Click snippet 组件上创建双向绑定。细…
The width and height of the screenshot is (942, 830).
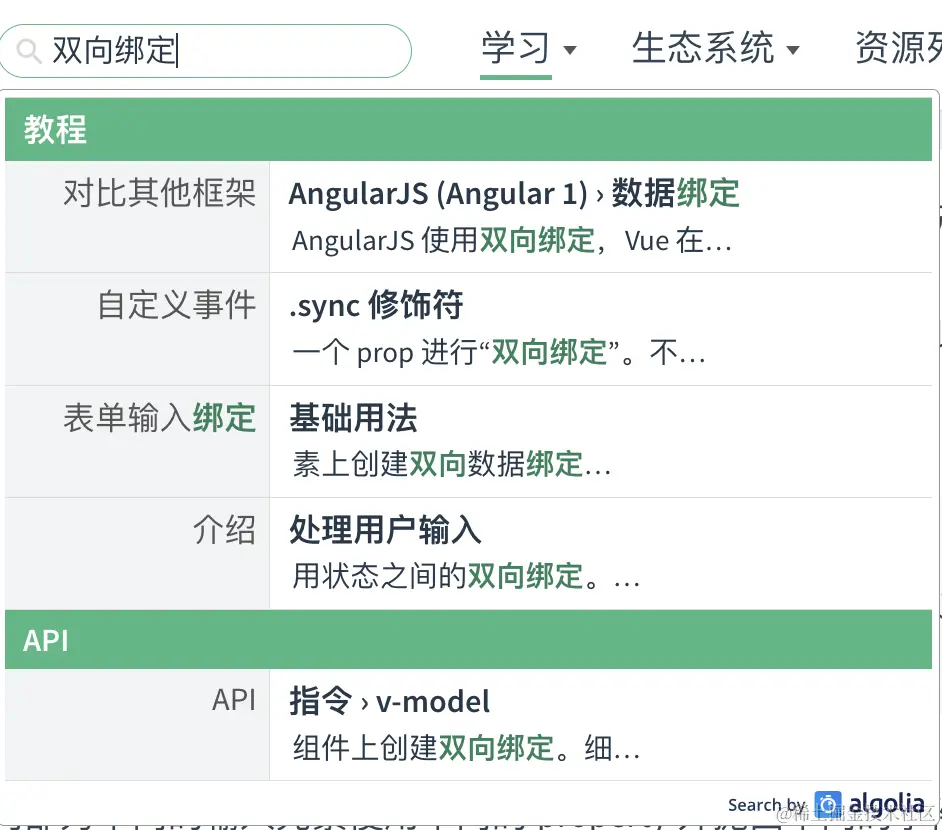point(466,748)
